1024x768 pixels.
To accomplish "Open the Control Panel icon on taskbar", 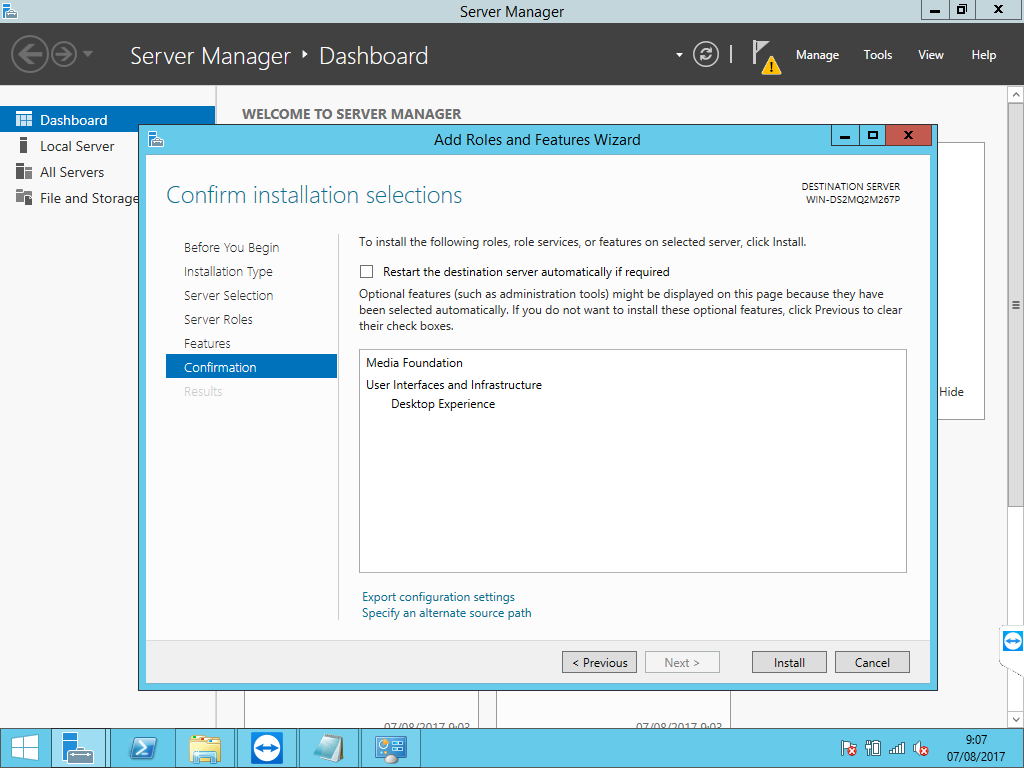I will (391, 748).
